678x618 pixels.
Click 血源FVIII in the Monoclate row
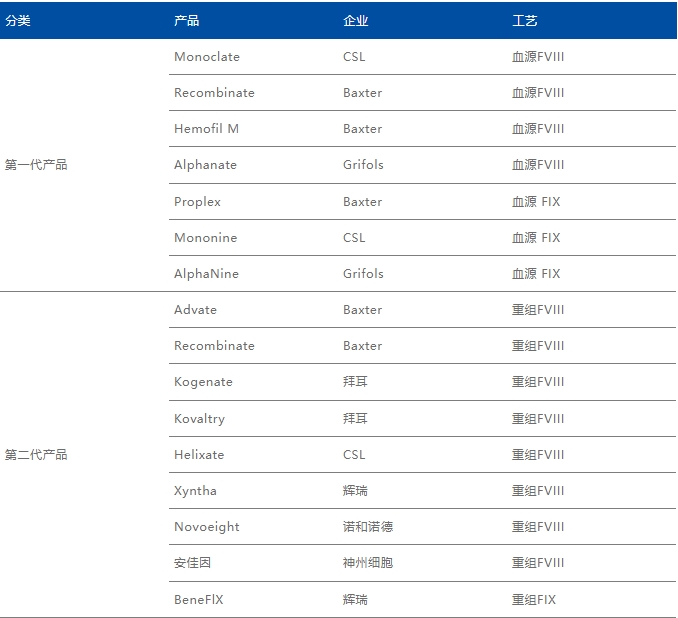point(538,57)
